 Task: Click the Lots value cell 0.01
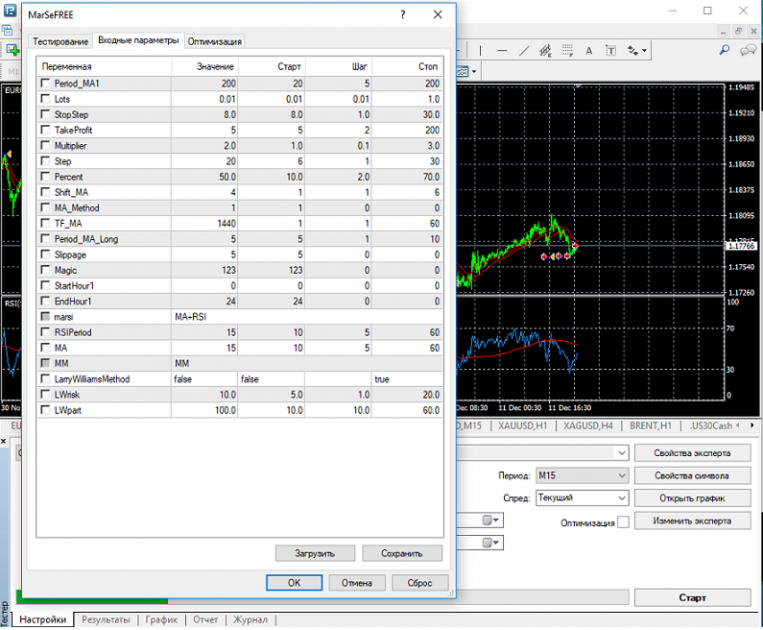[204, 99]
